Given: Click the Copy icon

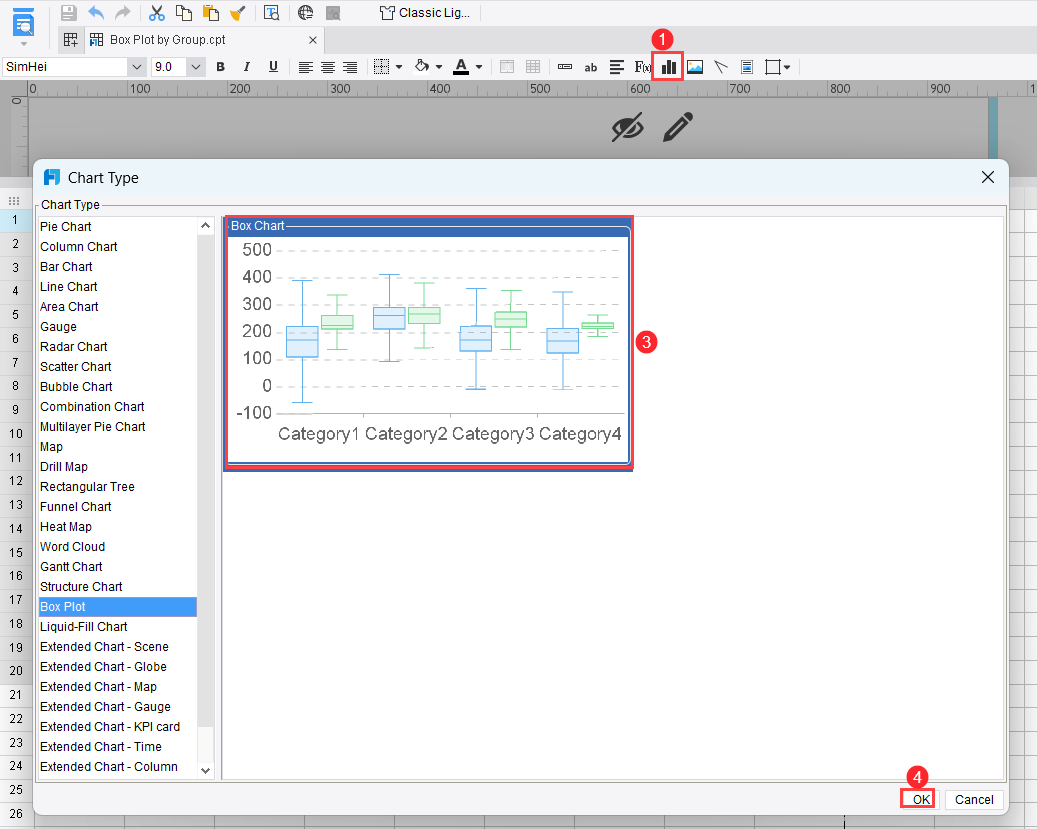Looking at the screenshot, I should pyautogui.click(x=184, y=13).
